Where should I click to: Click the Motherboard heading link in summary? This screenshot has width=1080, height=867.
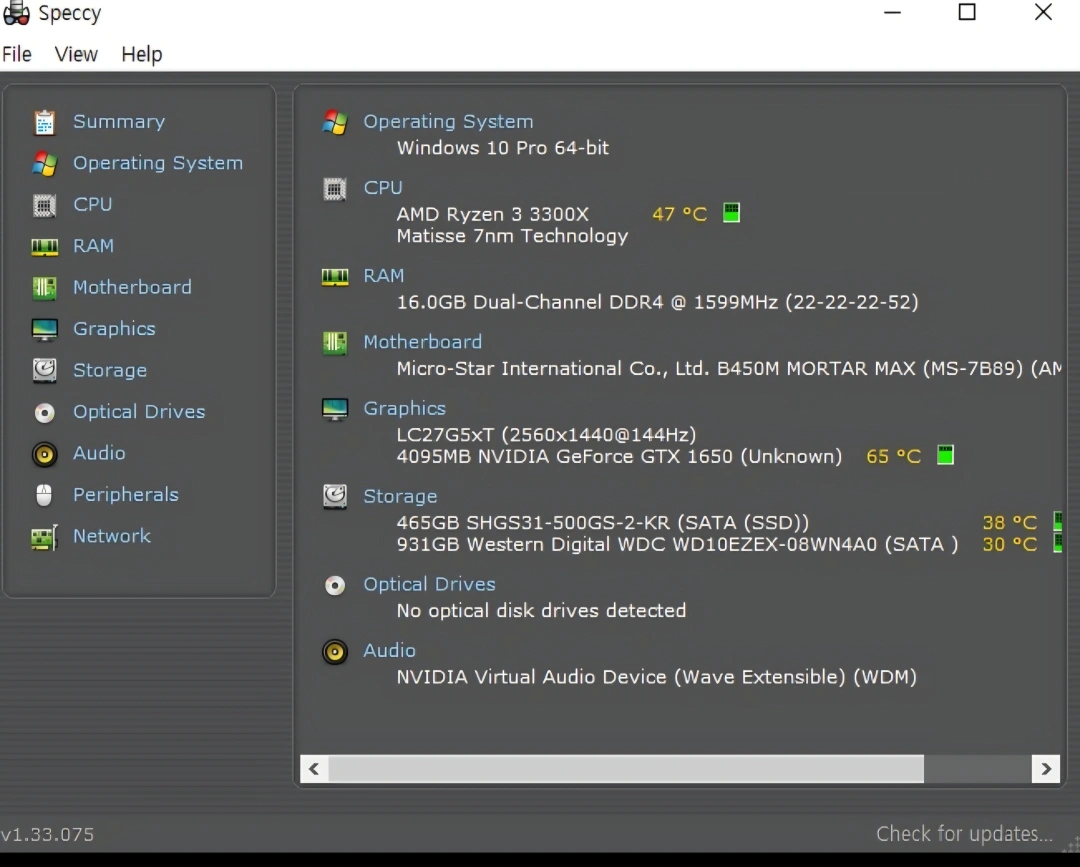pos(423,342)
